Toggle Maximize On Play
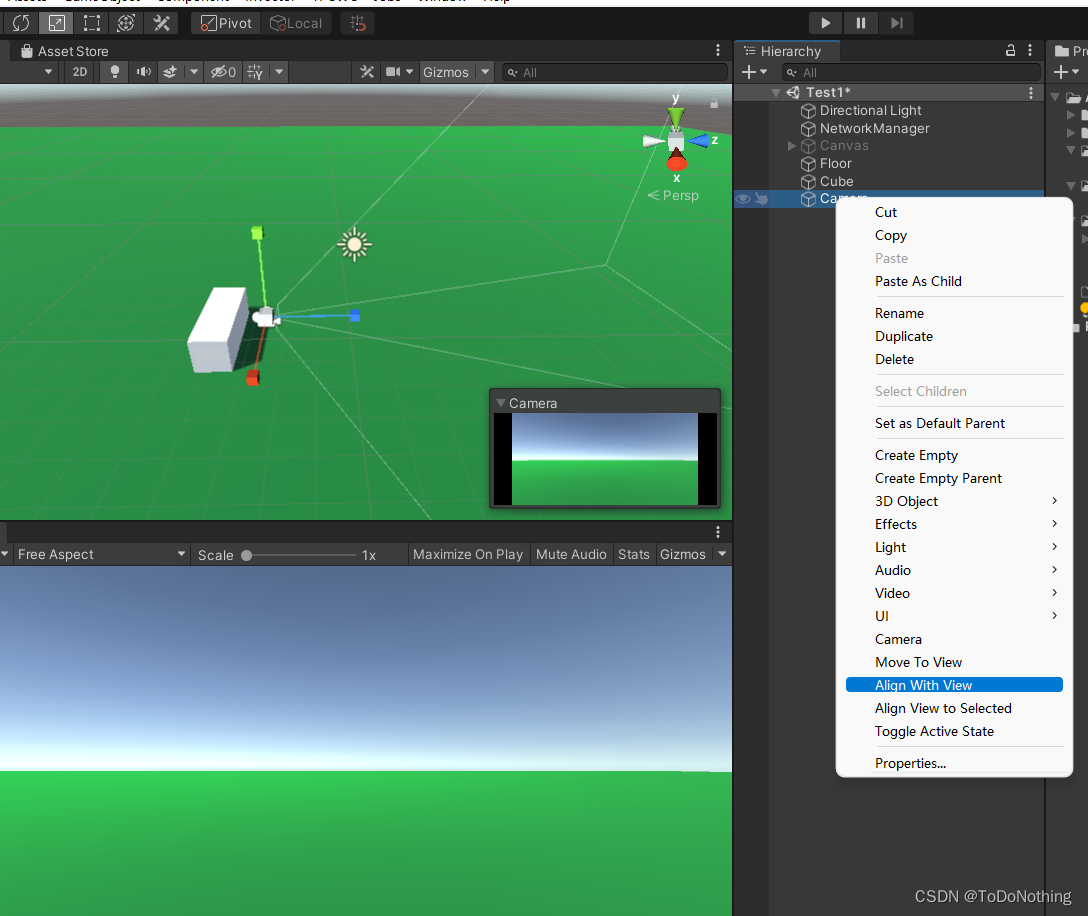Screen dimensions: 1088x916 pos(468,554)
